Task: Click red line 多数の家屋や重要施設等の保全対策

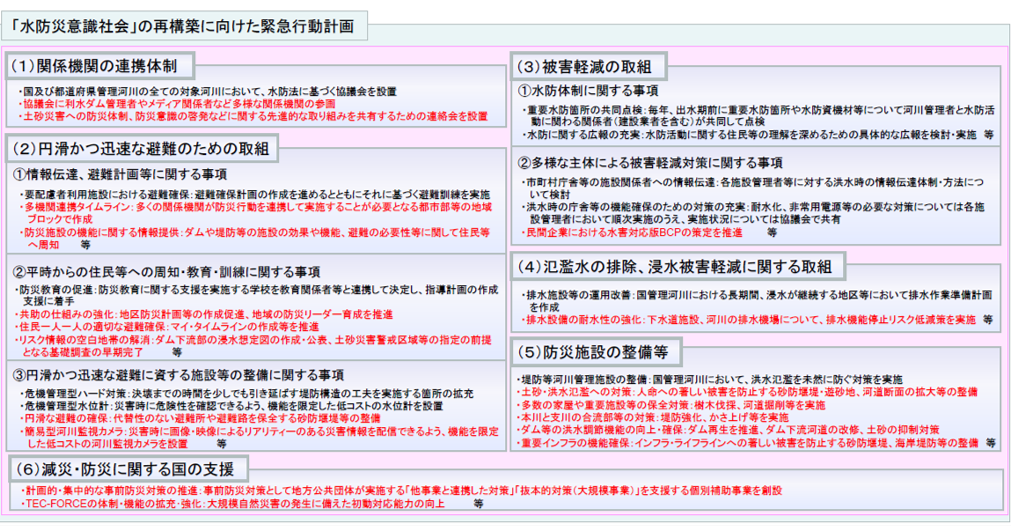Action: click(x=671, y=405)
